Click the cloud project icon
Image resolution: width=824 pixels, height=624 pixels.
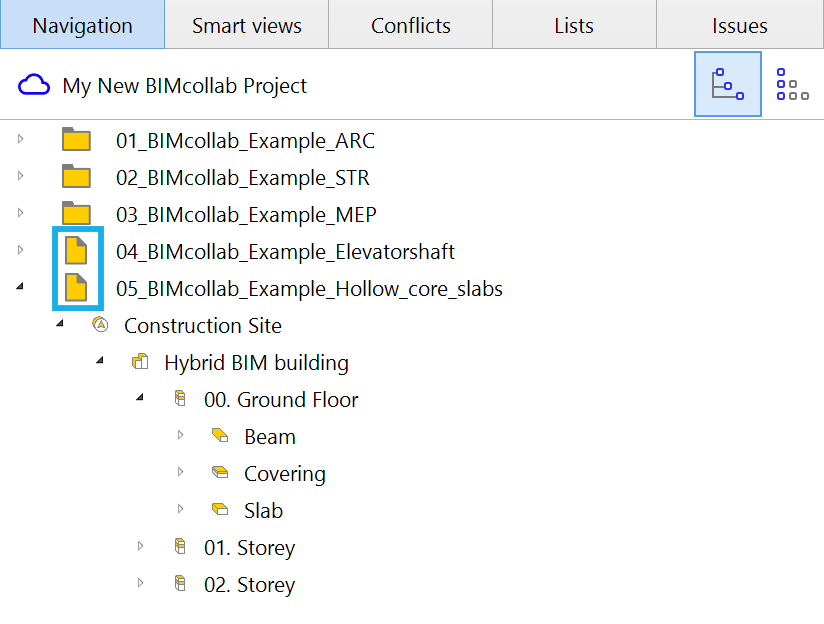(x=34, y=85)
